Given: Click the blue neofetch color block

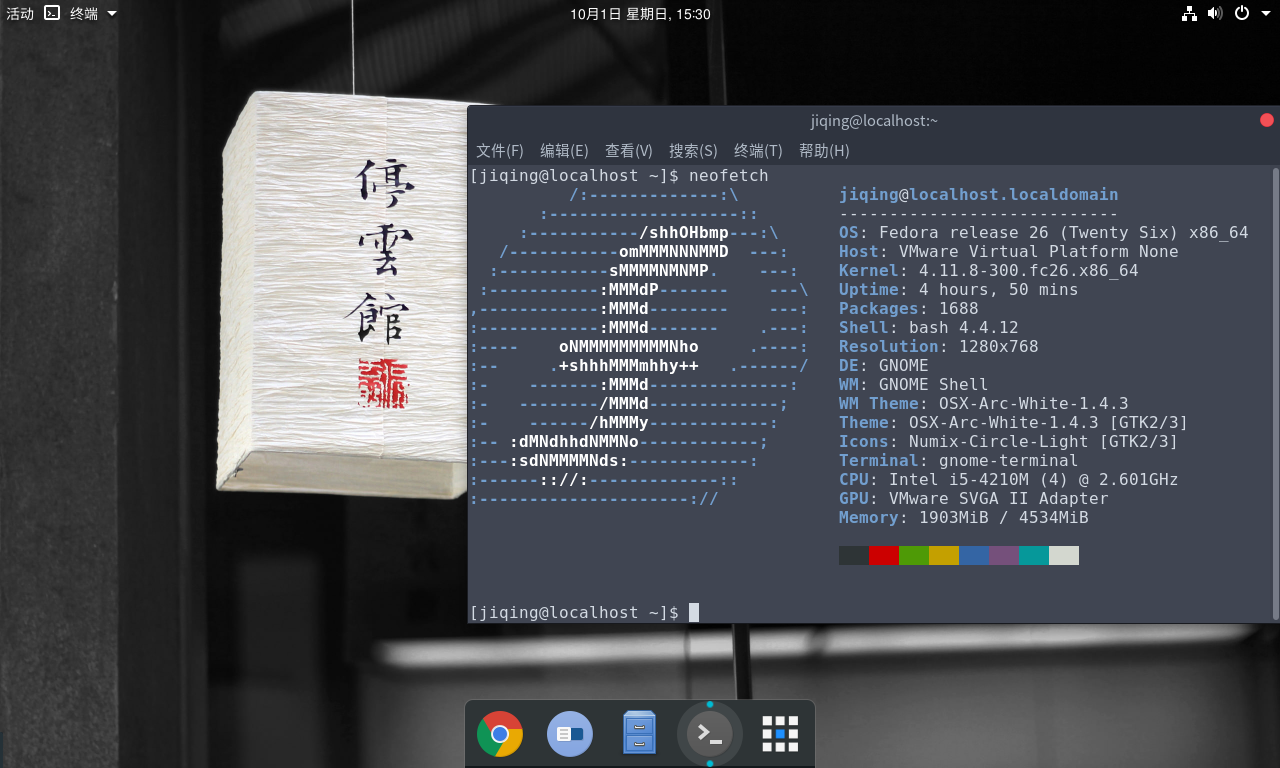Looking at the screenshot, I should click(974, 555).
